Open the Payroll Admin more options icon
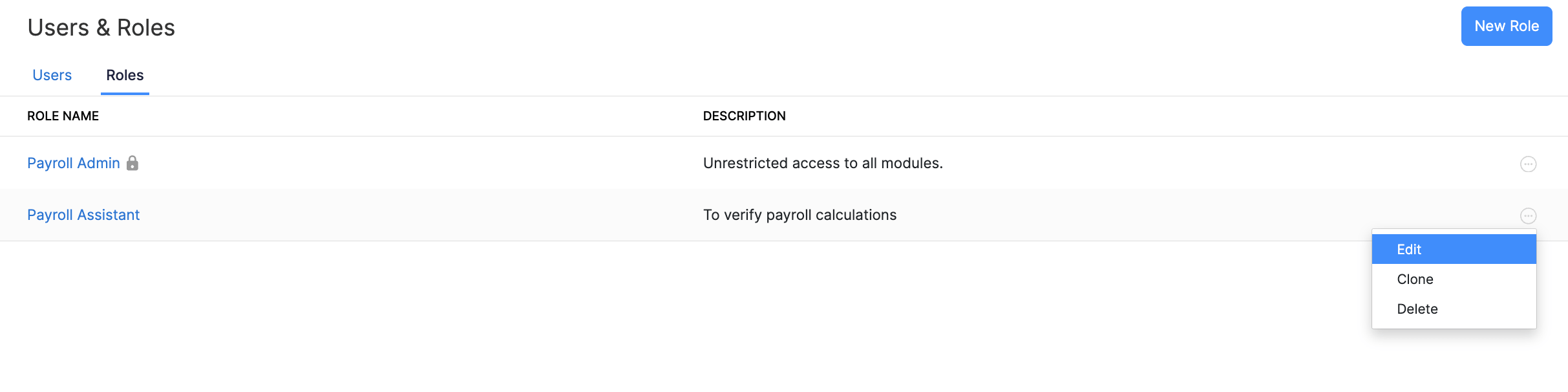Screen dimensions: 1568x392 pos(1528,164)
